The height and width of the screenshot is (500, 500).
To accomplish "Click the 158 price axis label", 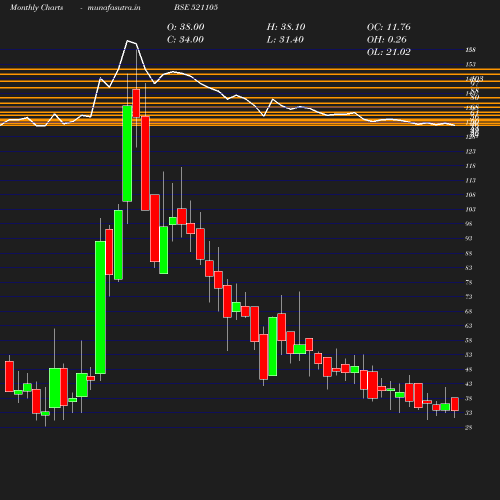I will point(470,50).
